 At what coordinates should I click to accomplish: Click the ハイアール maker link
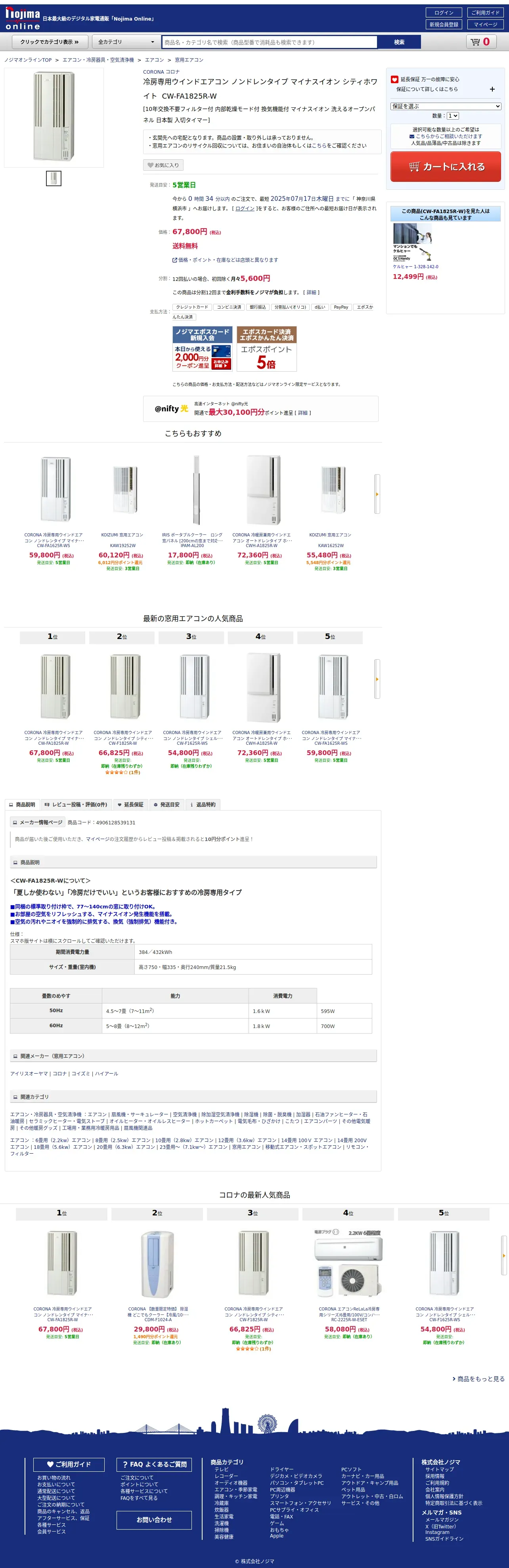[x=107, y=1074]
